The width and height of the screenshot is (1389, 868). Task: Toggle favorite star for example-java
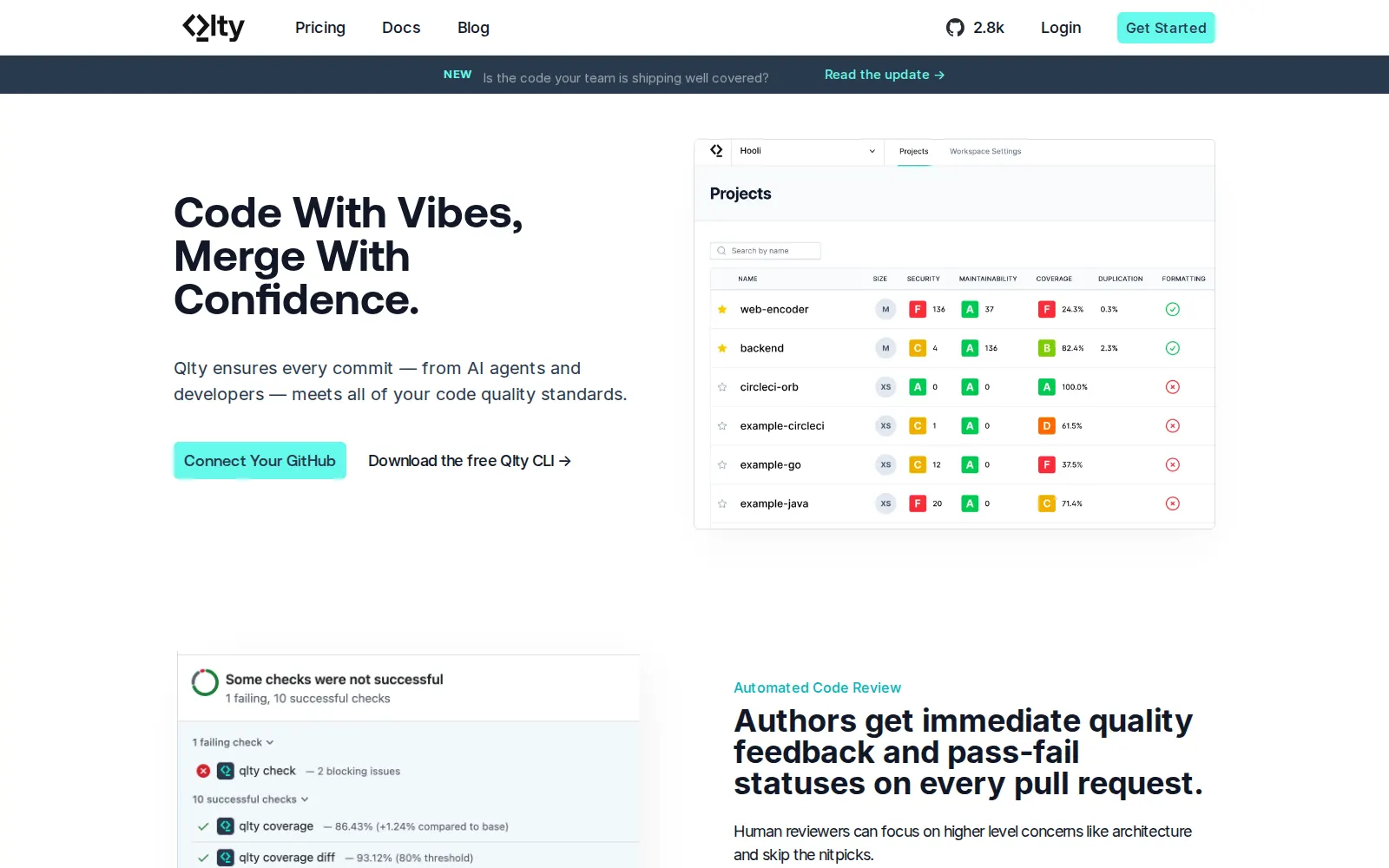coord(722,503)
